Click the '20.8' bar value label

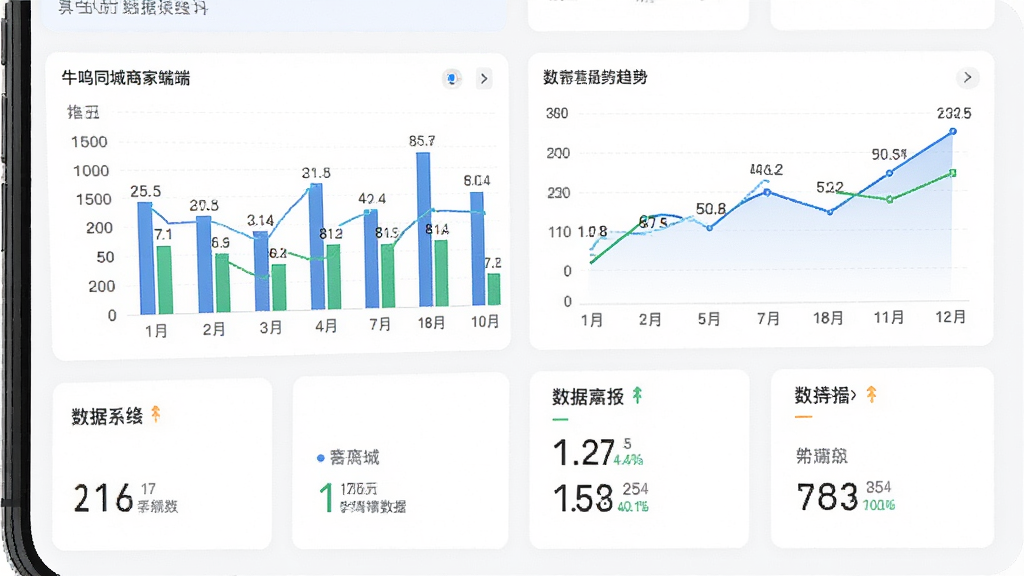[x=204, y=206]
